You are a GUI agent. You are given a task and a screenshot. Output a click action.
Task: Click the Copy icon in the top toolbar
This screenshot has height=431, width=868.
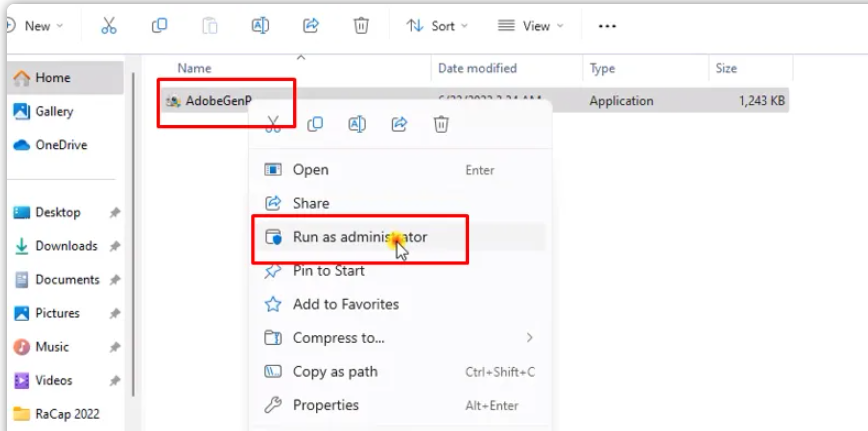[x=159, y=26]
